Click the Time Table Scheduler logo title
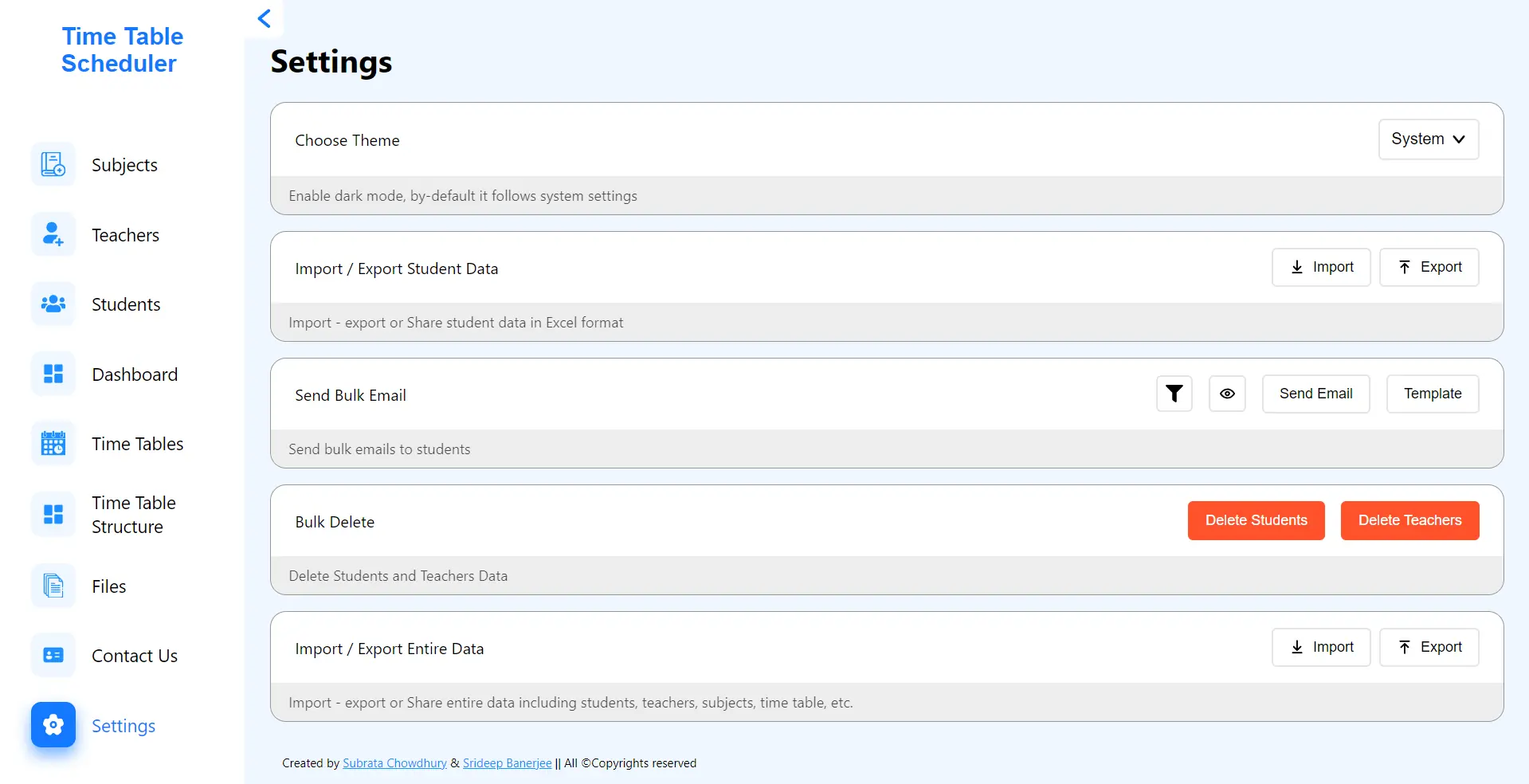The width and height of the screenshot is (1529, 784). tap(122, 49)
